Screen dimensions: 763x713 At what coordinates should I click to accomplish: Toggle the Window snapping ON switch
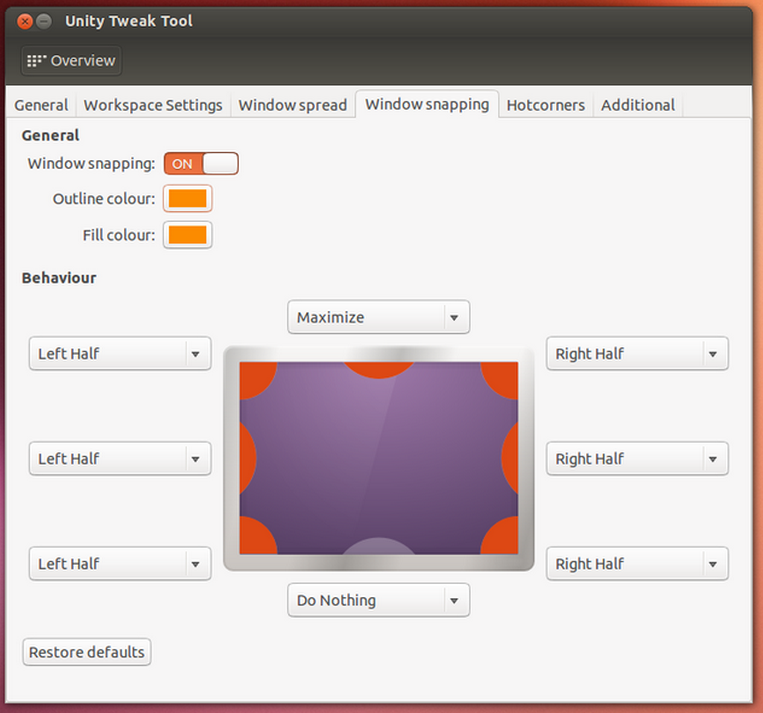coord(201,164)
